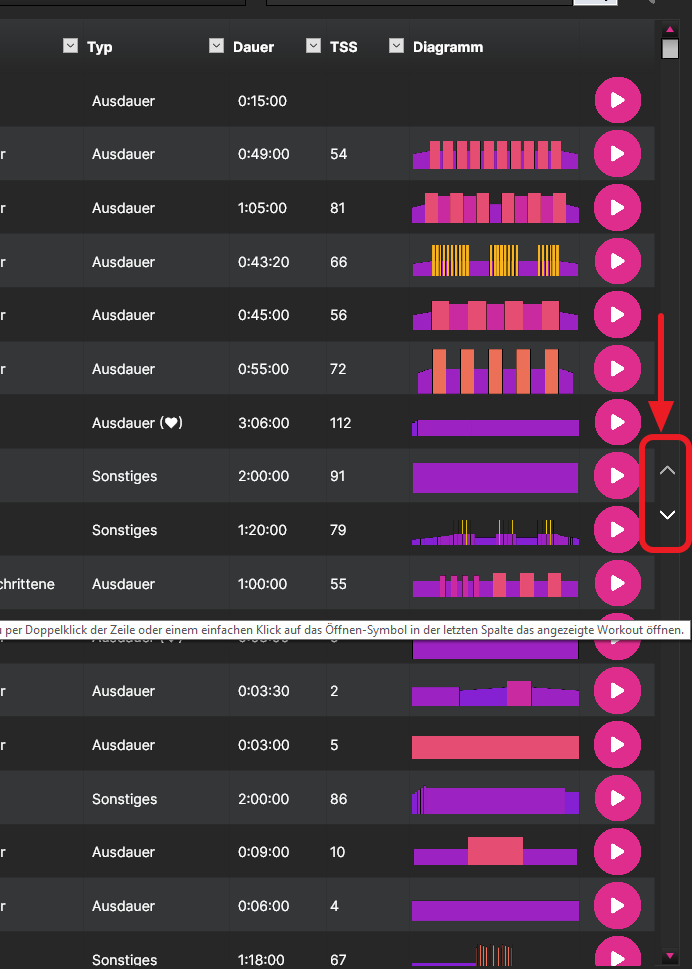
Task: Select the TSS value "81"
Action: tap(337, 208)
